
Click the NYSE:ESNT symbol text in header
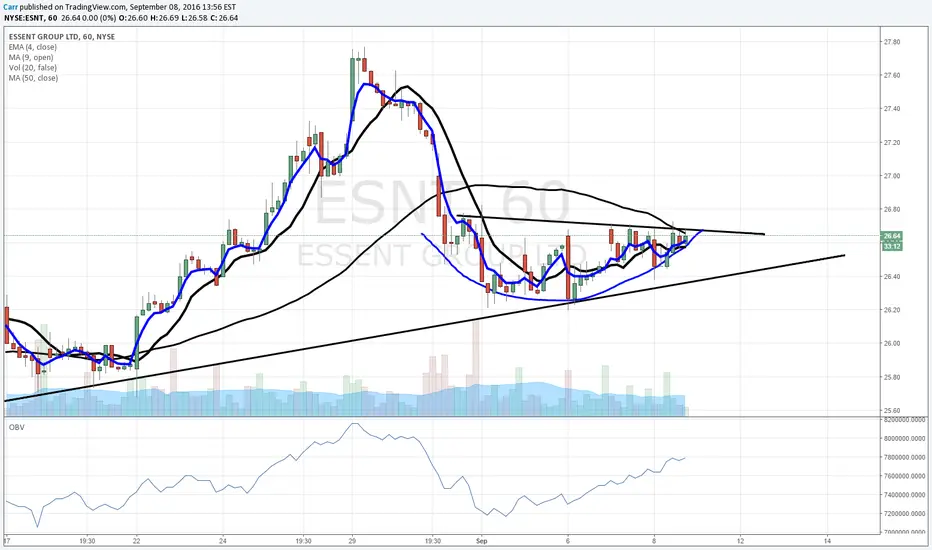(25, 18)
